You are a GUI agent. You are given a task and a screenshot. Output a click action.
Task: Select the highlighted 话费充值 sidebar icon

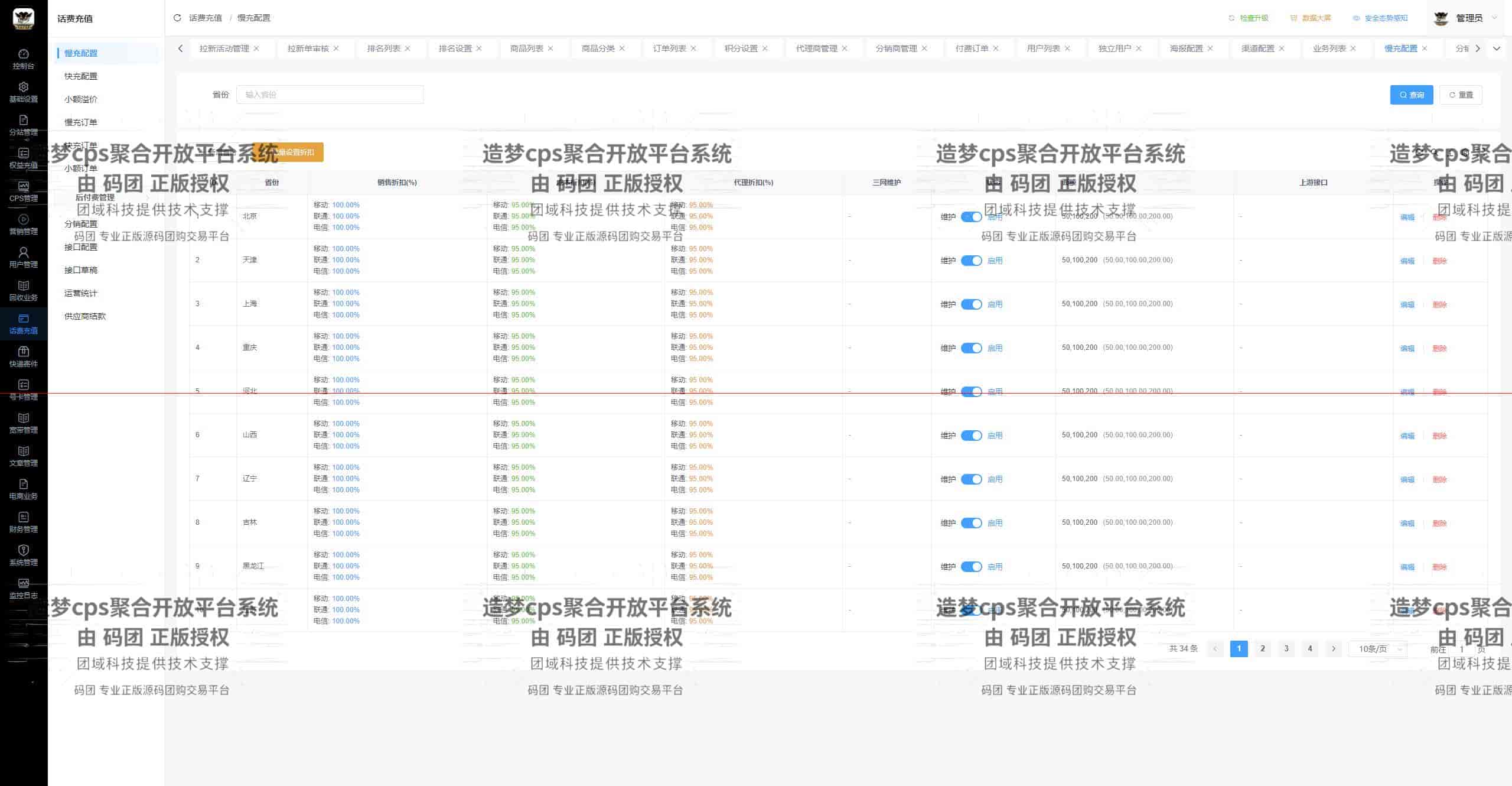coord(24,324)
